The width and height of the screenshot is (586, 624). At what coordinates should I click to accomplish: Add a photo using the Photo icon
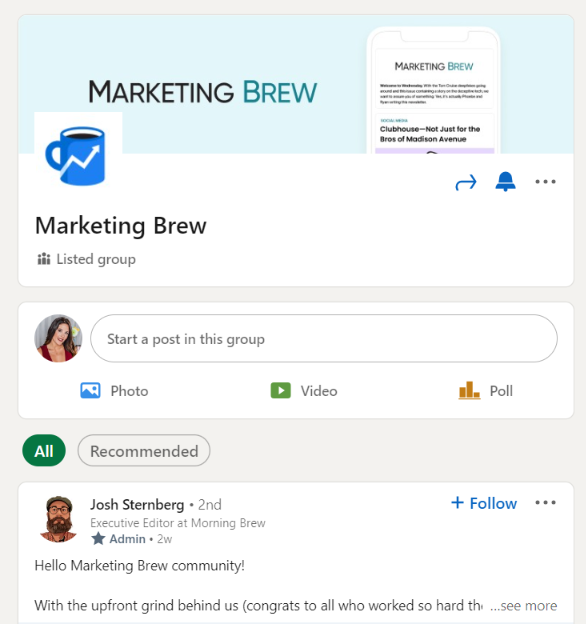(x=90, y=391)
